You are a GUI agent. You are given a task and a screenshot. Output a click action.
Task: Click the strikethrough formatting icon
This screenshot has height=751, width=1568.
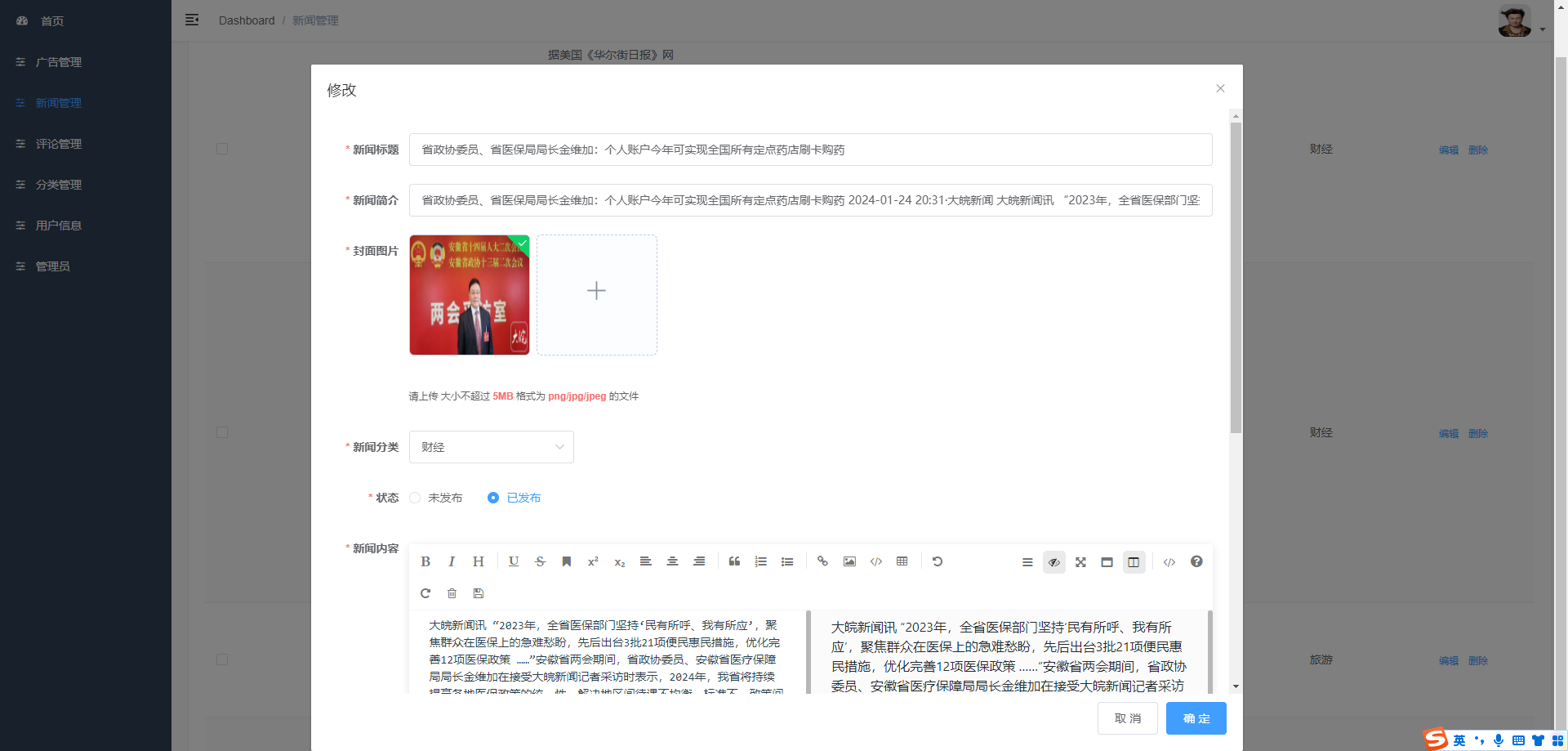(x=540, y=561)
